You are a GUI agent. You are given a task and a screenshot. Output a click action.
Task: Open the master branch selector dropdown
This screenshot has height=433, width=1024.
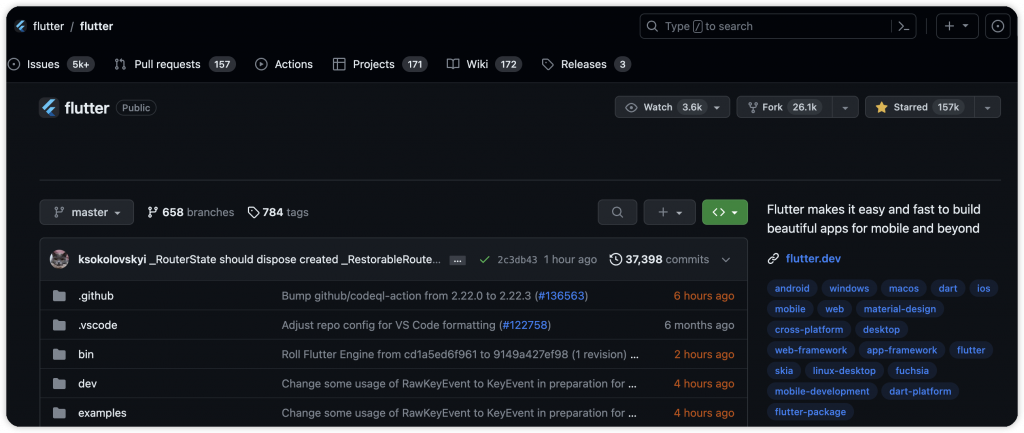86,212
